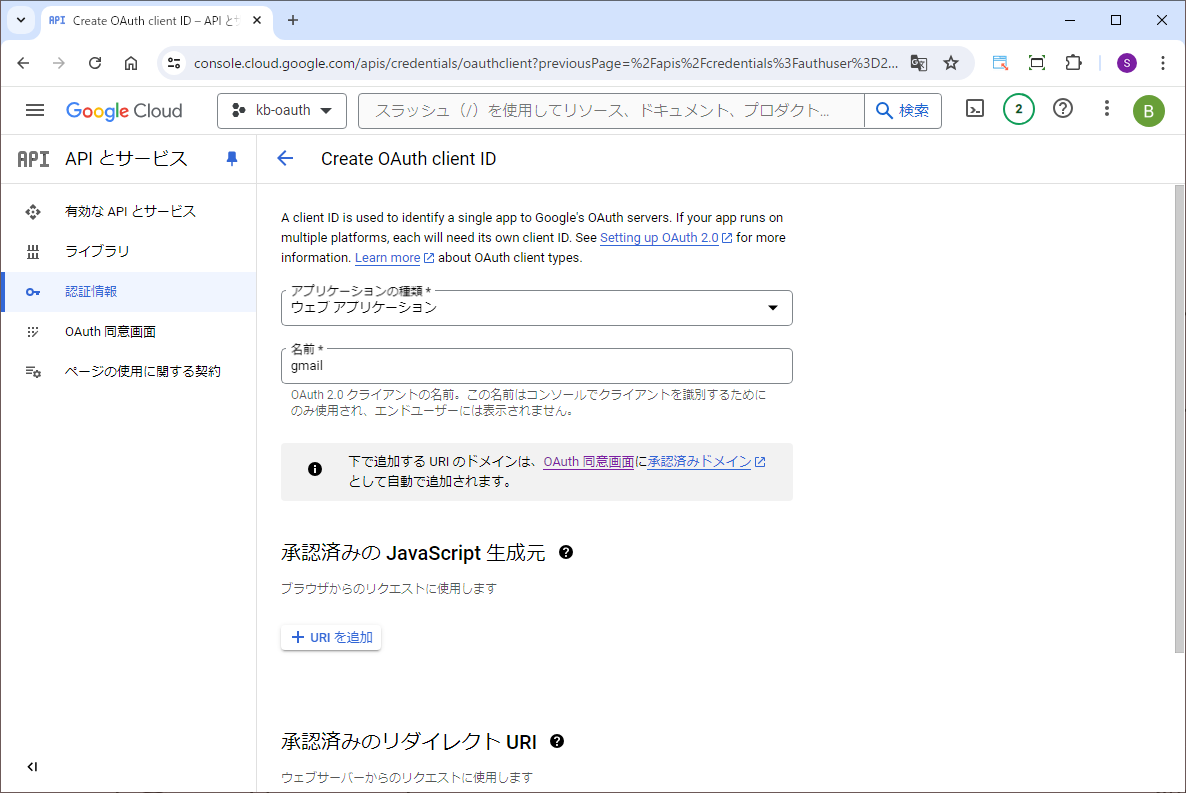Bookmark this page with the star icon
The image size is (1186, 793).
pyautogui.click(x=951, y=63)
